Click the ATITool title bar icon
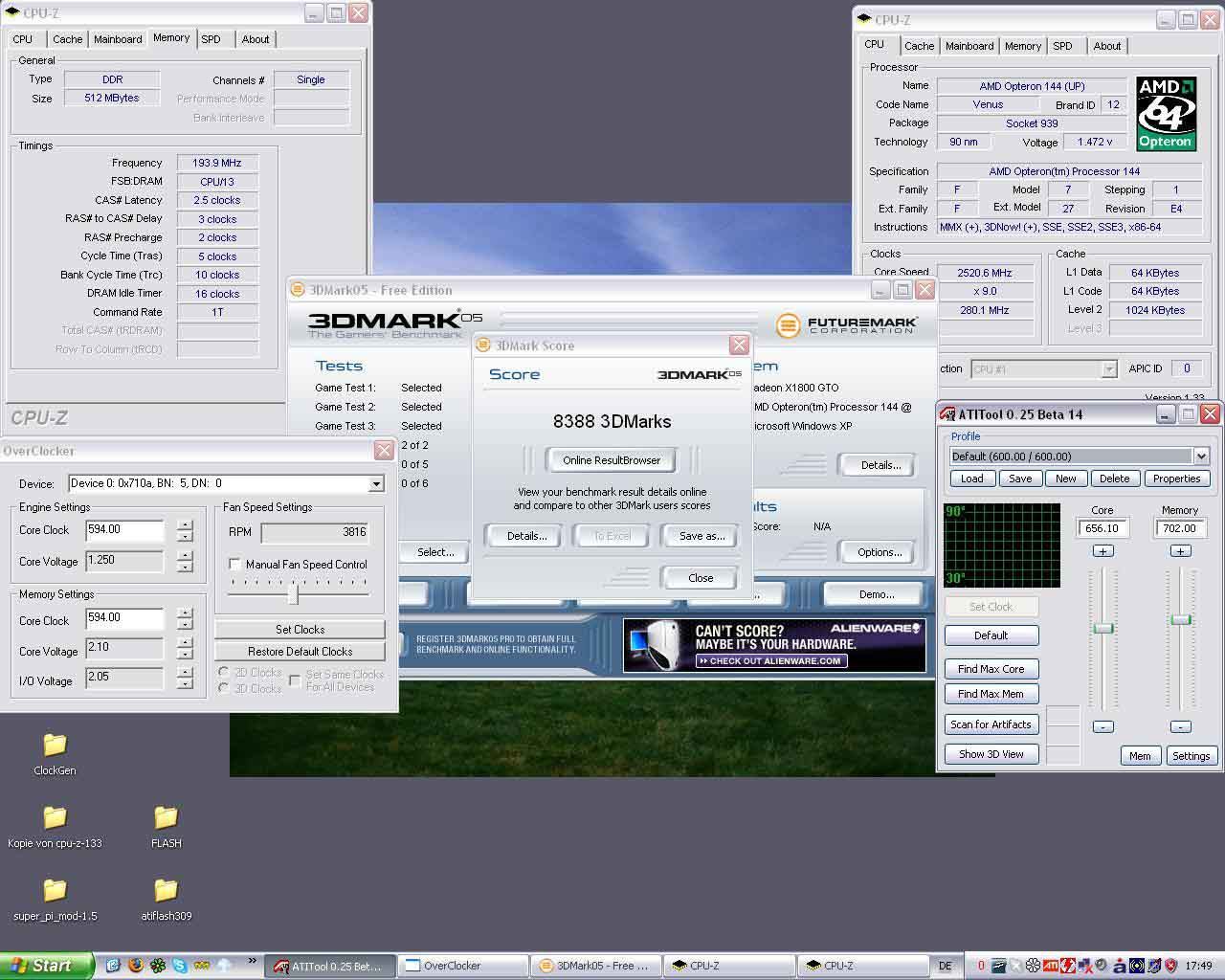Image resolution: width=1225 pixels, height=980 pixels. click(948, 414)
